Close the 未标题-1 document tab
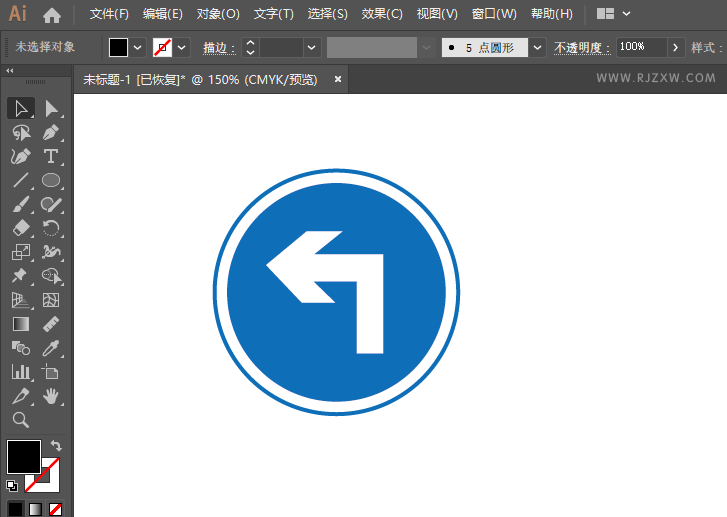The width and height of the screenshot is (727, 517). [x=338, y=79]
